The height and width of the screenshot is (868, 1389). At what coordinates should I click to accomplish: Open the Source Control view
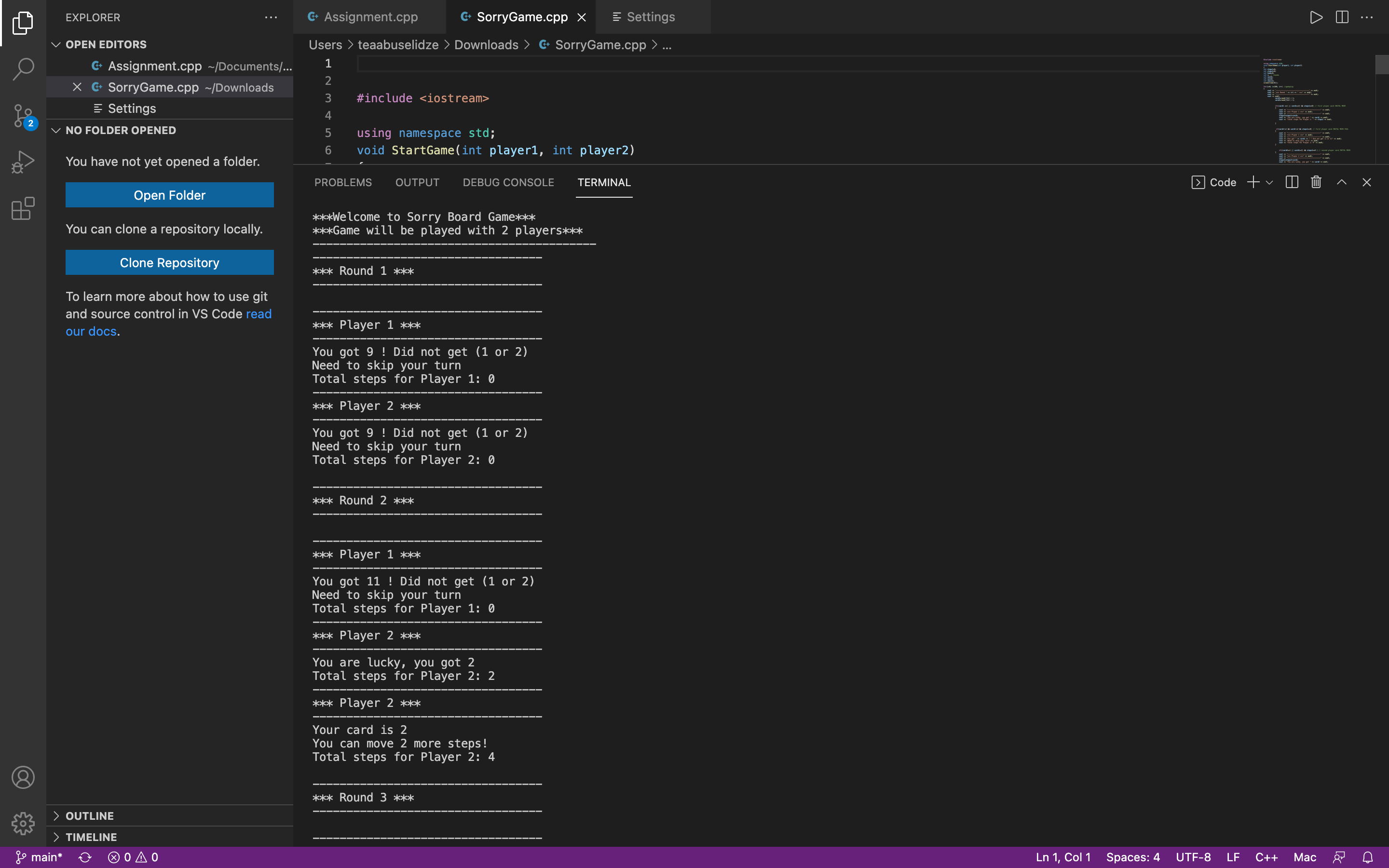(x=23, y=115)
